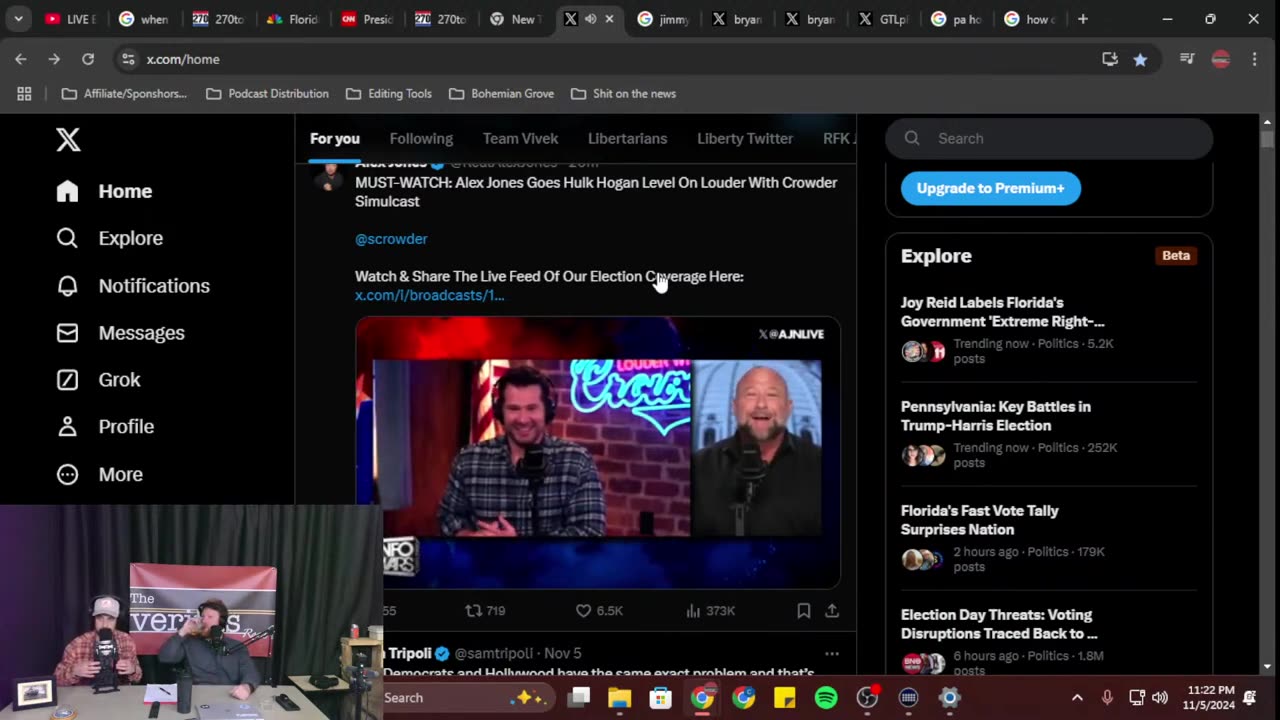1280x720 pixels.
Task: Click Chrome forward arrow
Action: 54,59
